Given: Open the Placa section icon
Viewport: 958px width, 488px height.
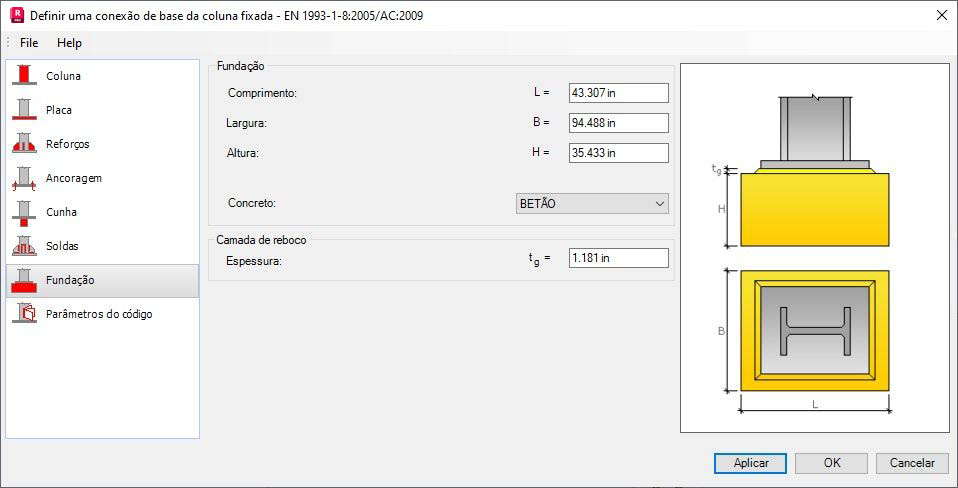Looking at the screenshot, I should [24, 110].
